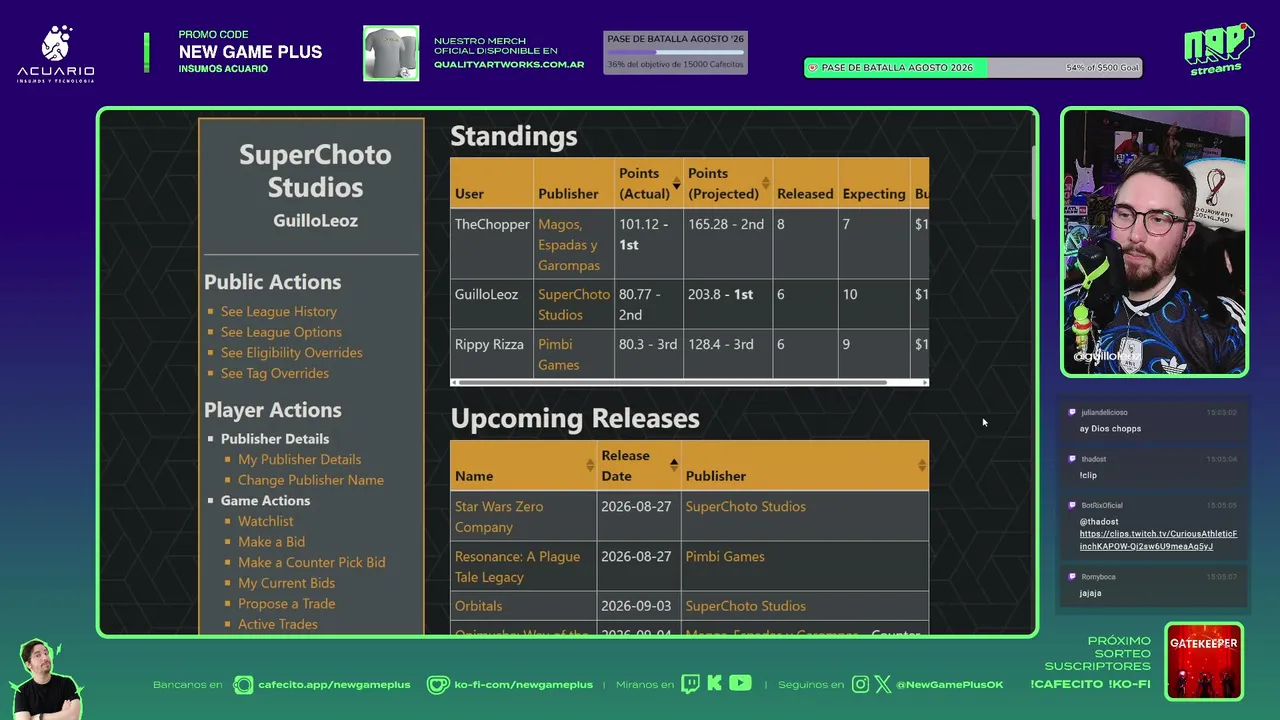Open the merch T-shirt thumbnail
This screenshot has height=720, width=1280.
click(391, 53)
